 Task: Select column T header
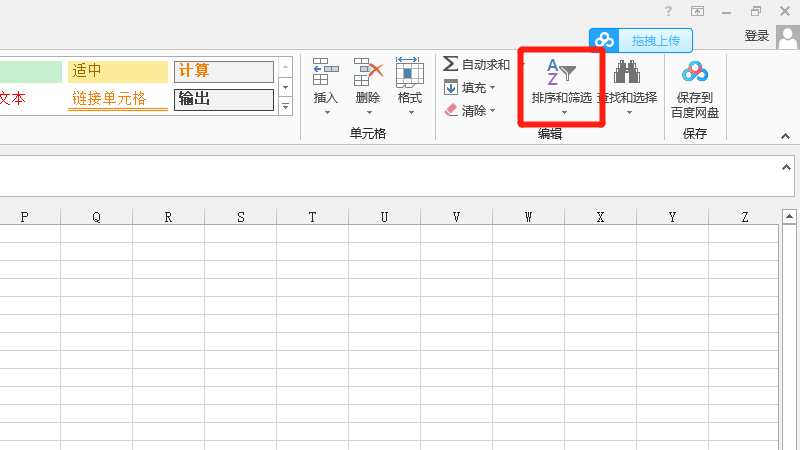point(312,217)
